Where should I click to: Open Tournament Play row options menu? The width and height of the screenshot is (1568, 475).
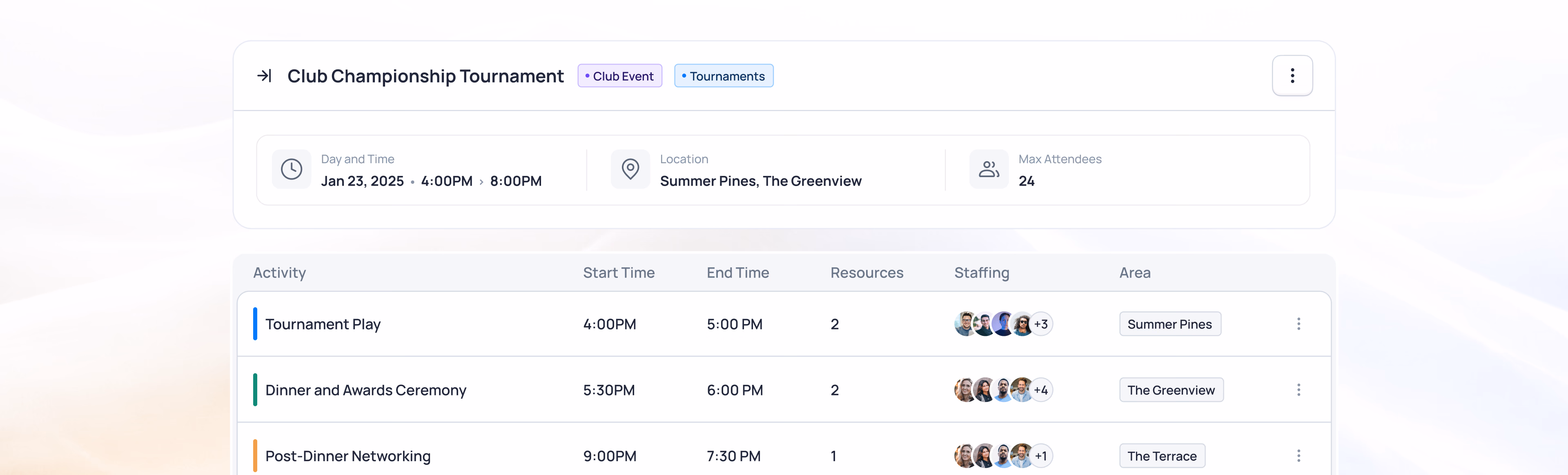pyautogui.click(x=1298, y=324)
